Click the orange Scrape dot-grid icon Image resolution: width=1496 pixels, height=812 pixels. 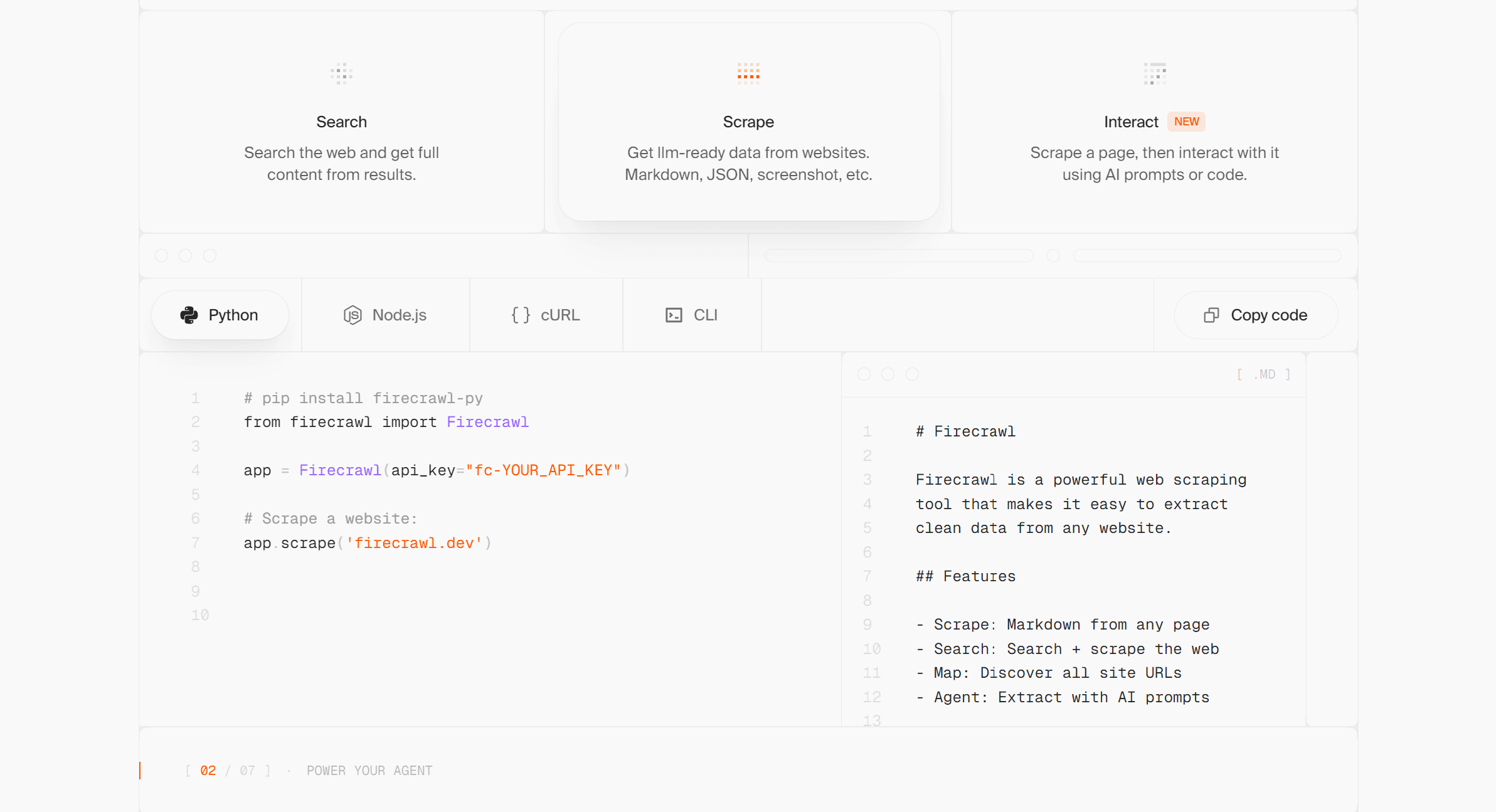click(x=748, y=73)
